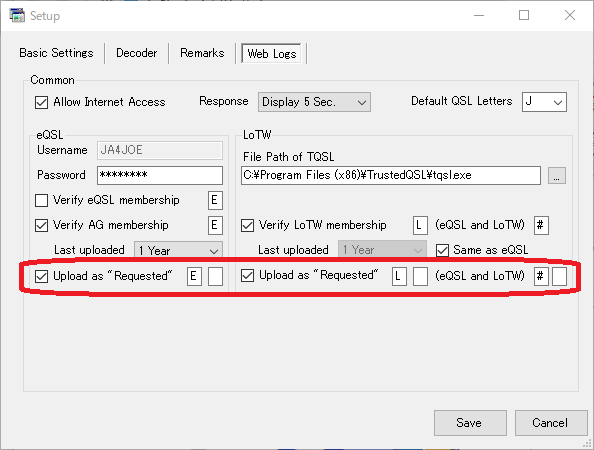Viewport: 594px width, 450px height.
Task: Open the Default QSL Letters dropdown
Action: [x=544, y=102]
